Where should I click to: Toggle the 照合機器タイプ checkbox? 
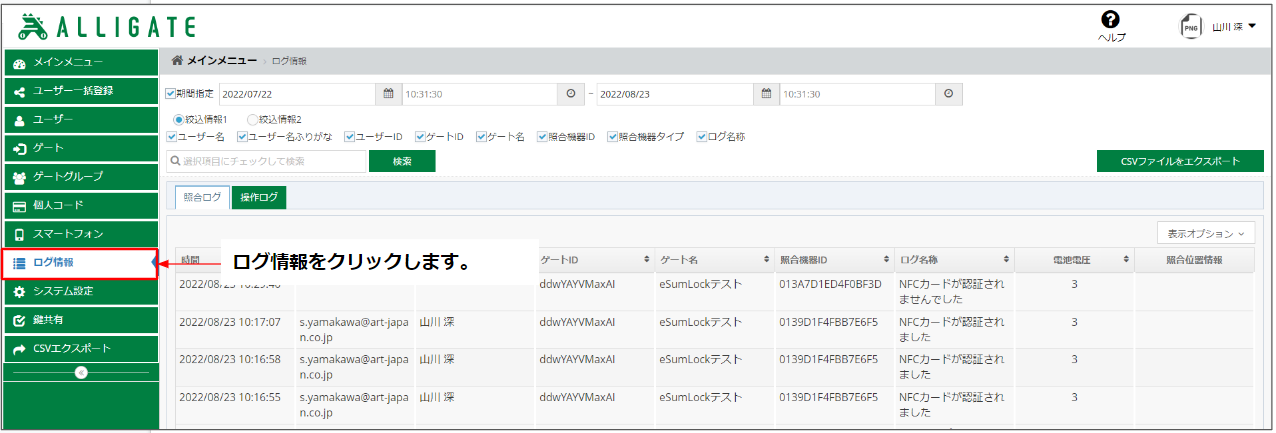[x=612, y=137]
